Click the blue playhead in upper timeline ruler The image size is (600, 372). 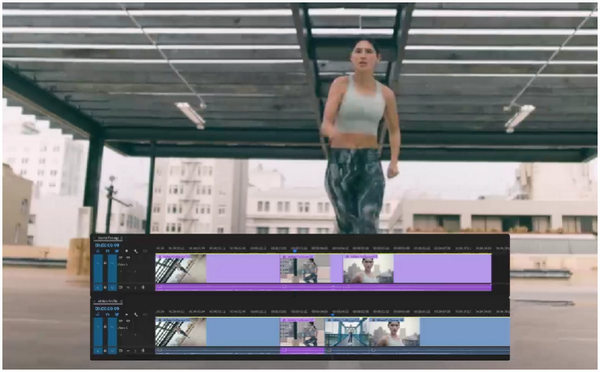point(295,251)
